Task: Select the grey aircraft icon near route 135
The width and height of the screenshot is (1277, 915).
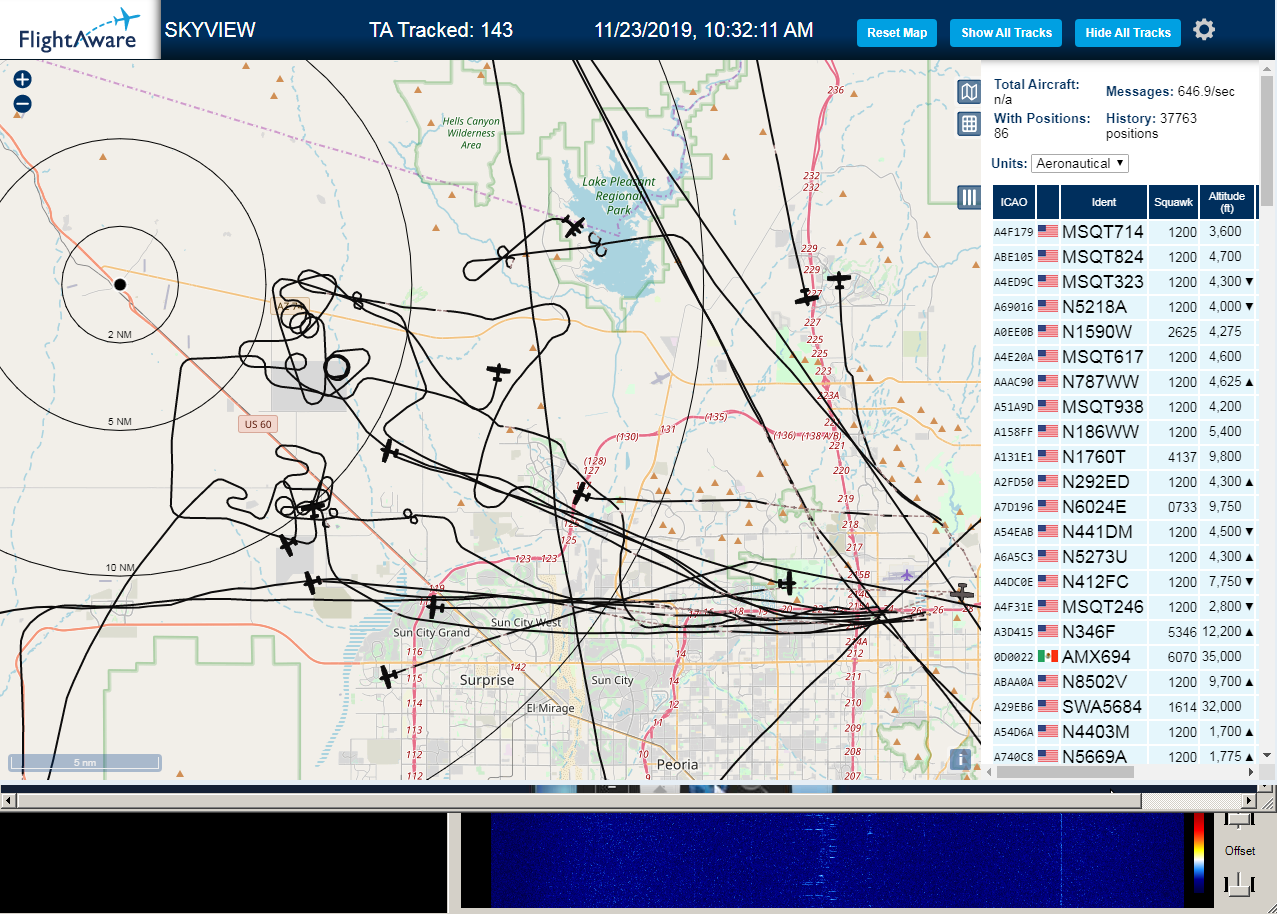Action: click(658, 378)
